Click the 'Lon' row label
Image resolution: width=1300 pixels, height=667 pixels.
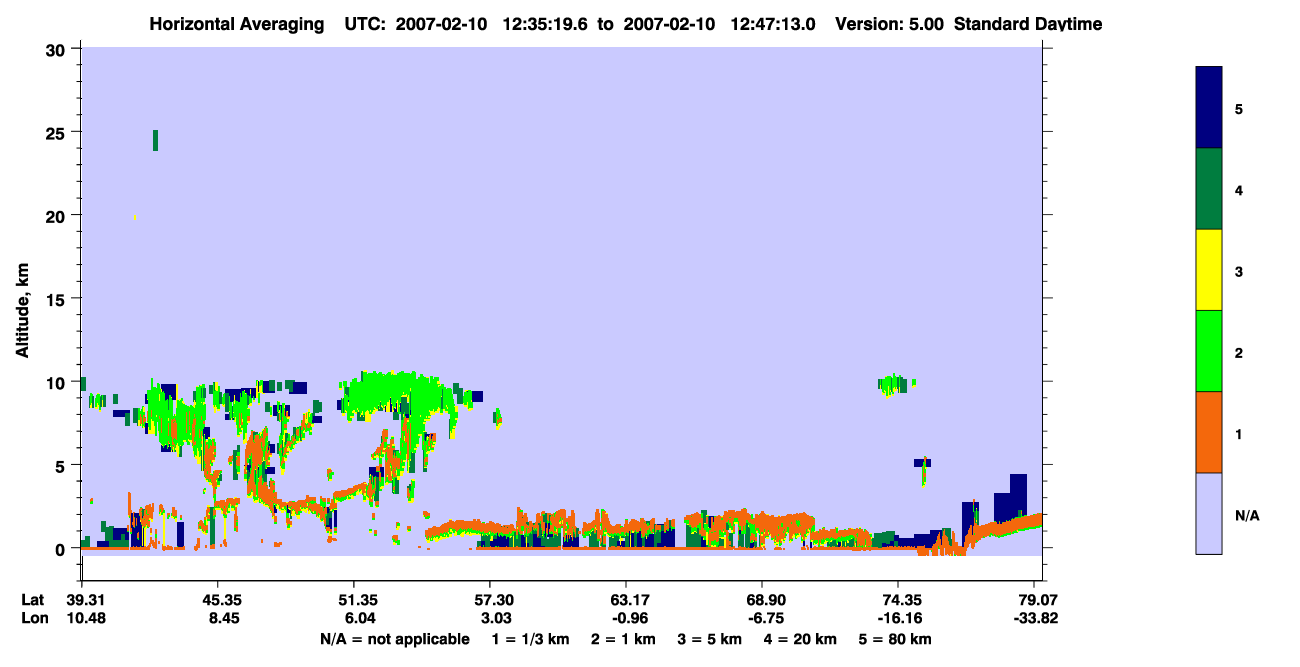coord(34,618)
